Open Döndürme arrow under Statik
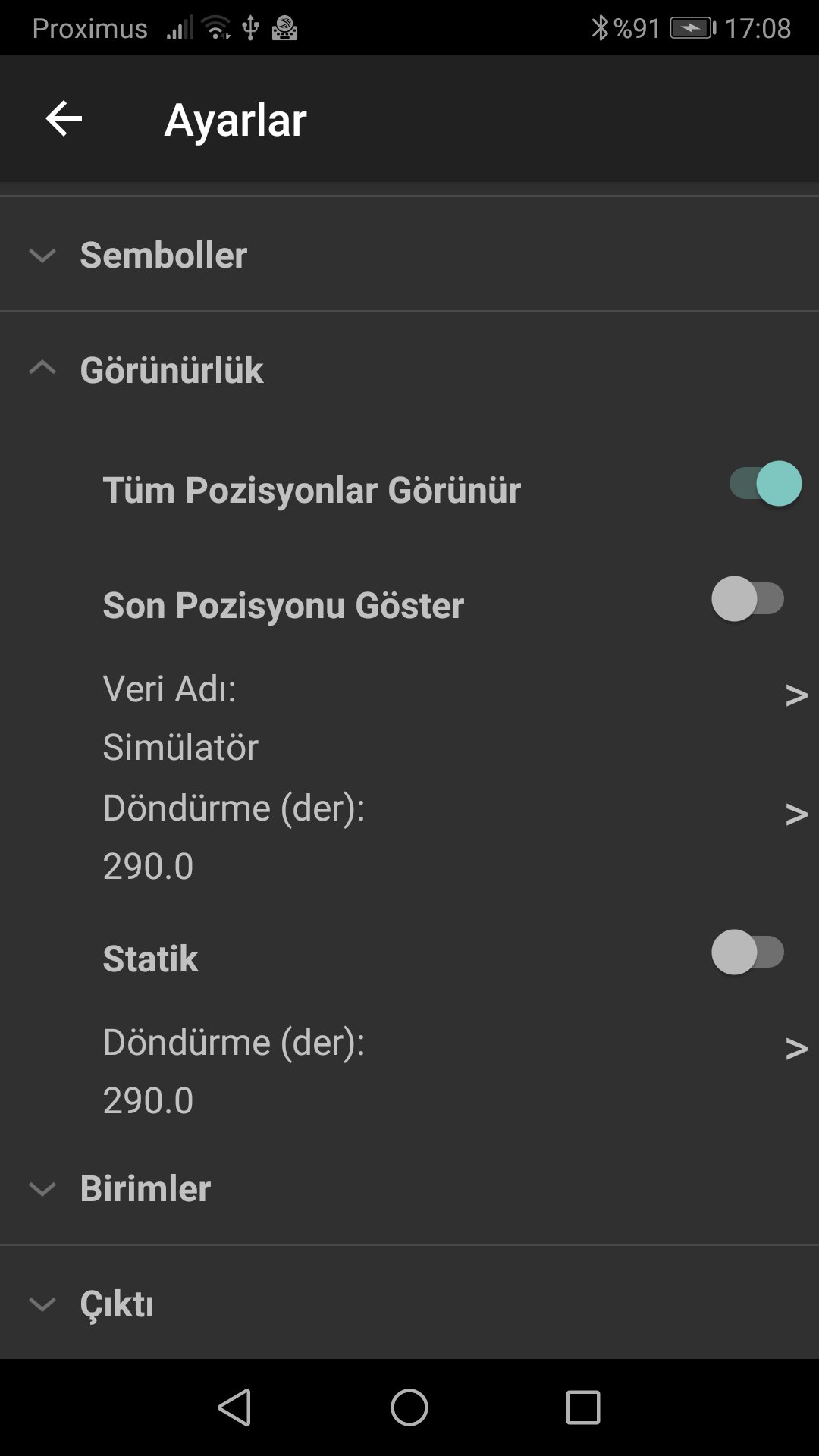Screen dimensions: 819x1456 [x=795, y=1048]
